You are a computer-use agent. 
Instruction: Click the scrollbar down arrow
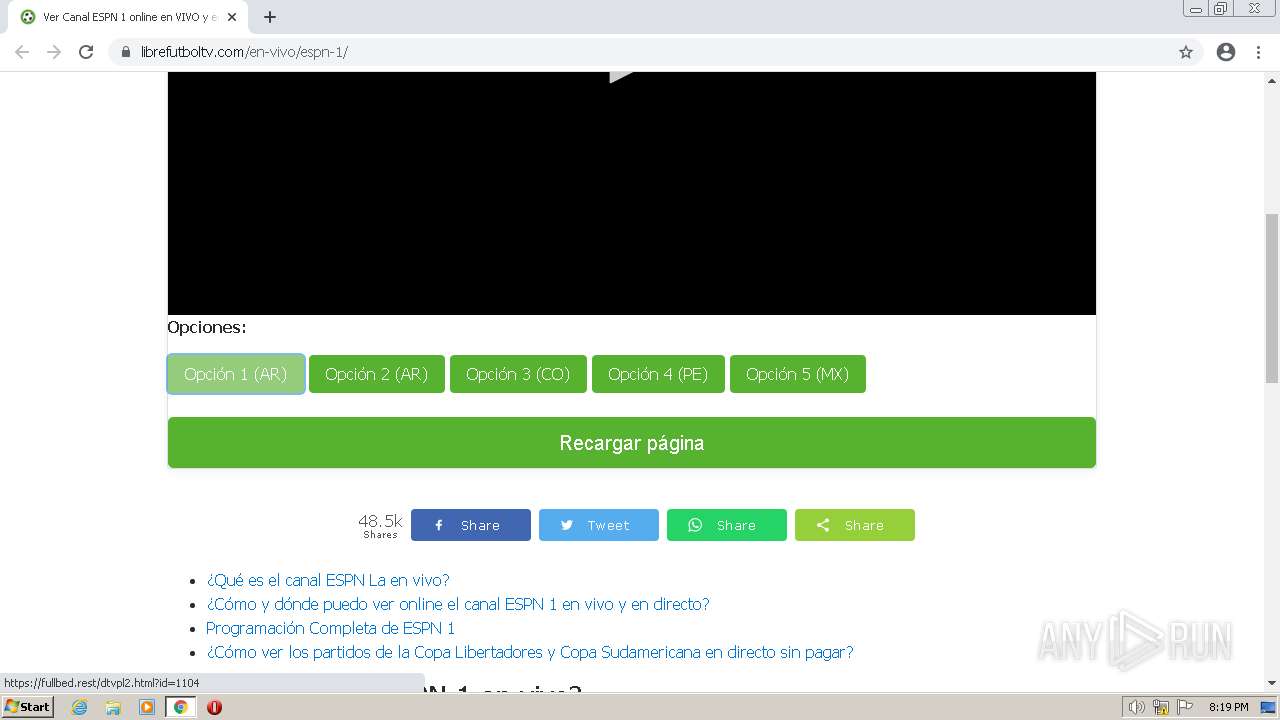tap(1272, 683)
